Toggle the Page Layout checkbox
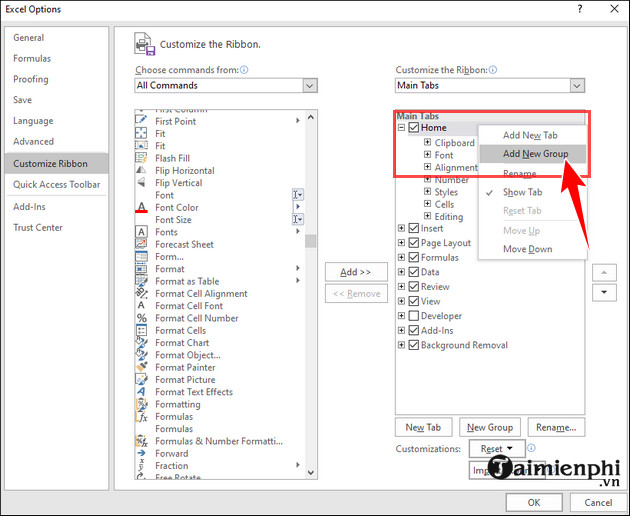 [x=413, y=243]
